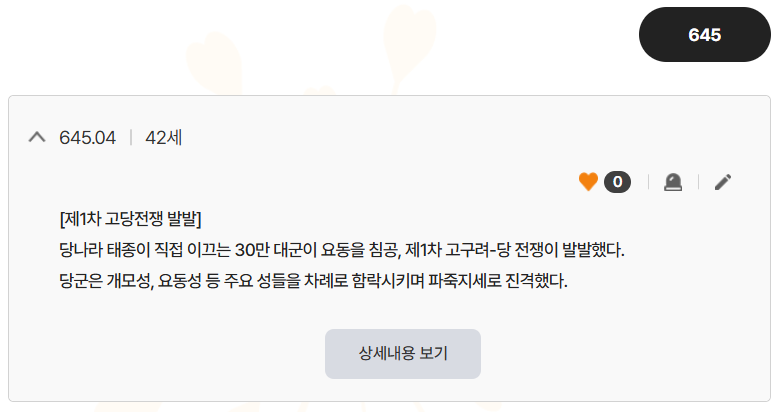Click the 645.04 date label
The width and height of the screenshot is (780, 412).
coord(88,137)
